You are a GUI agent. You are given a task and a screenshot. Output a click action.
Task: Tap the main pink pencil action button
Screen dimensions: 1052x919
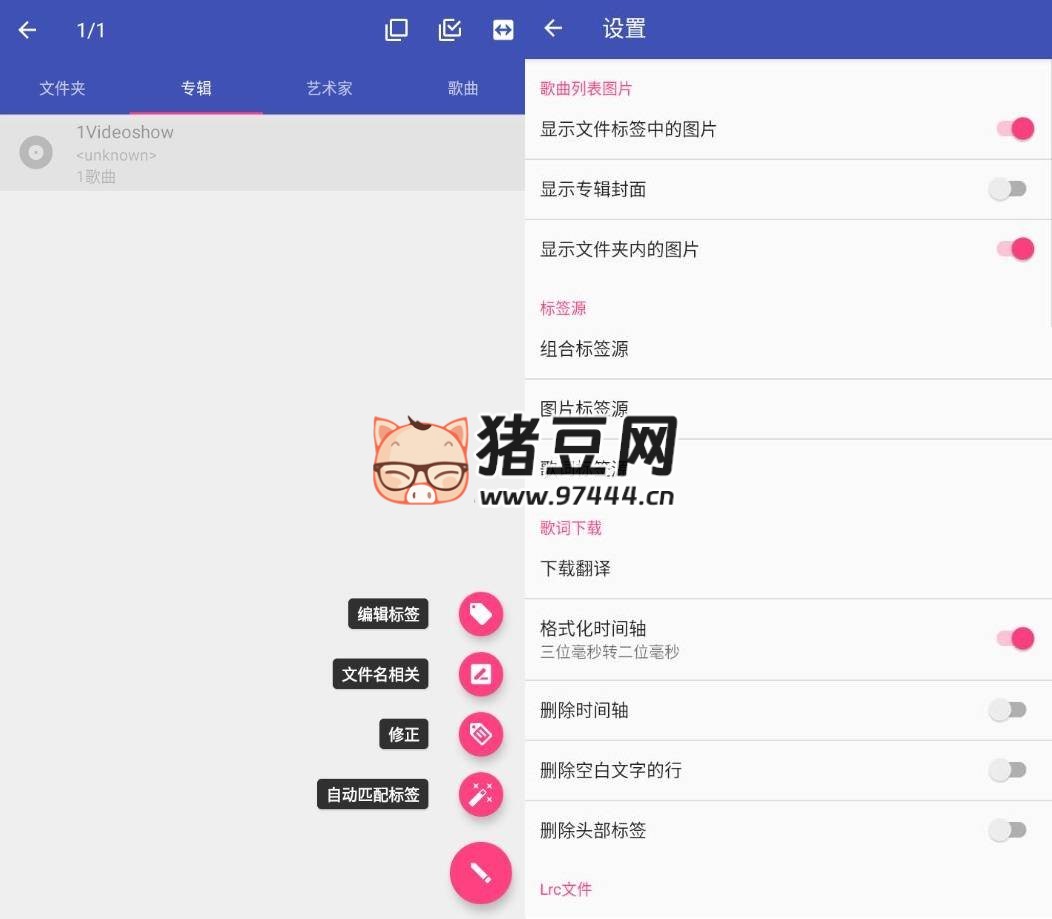(x=481, y=872)
